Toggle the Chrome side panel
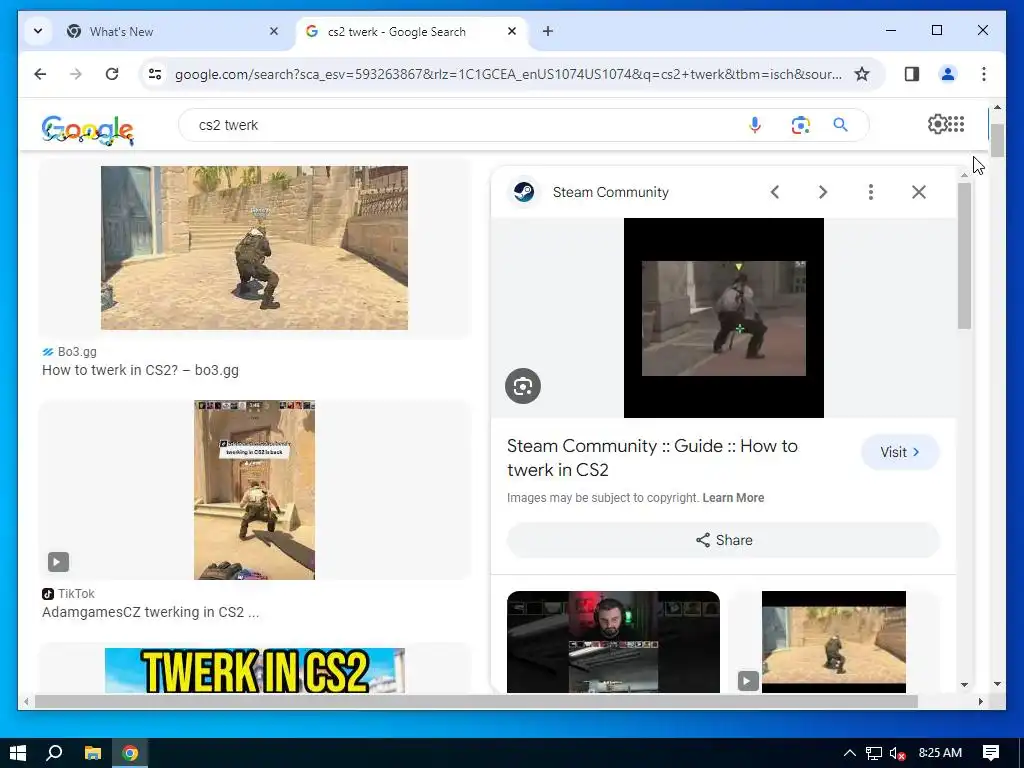 [x=912, y=74]
